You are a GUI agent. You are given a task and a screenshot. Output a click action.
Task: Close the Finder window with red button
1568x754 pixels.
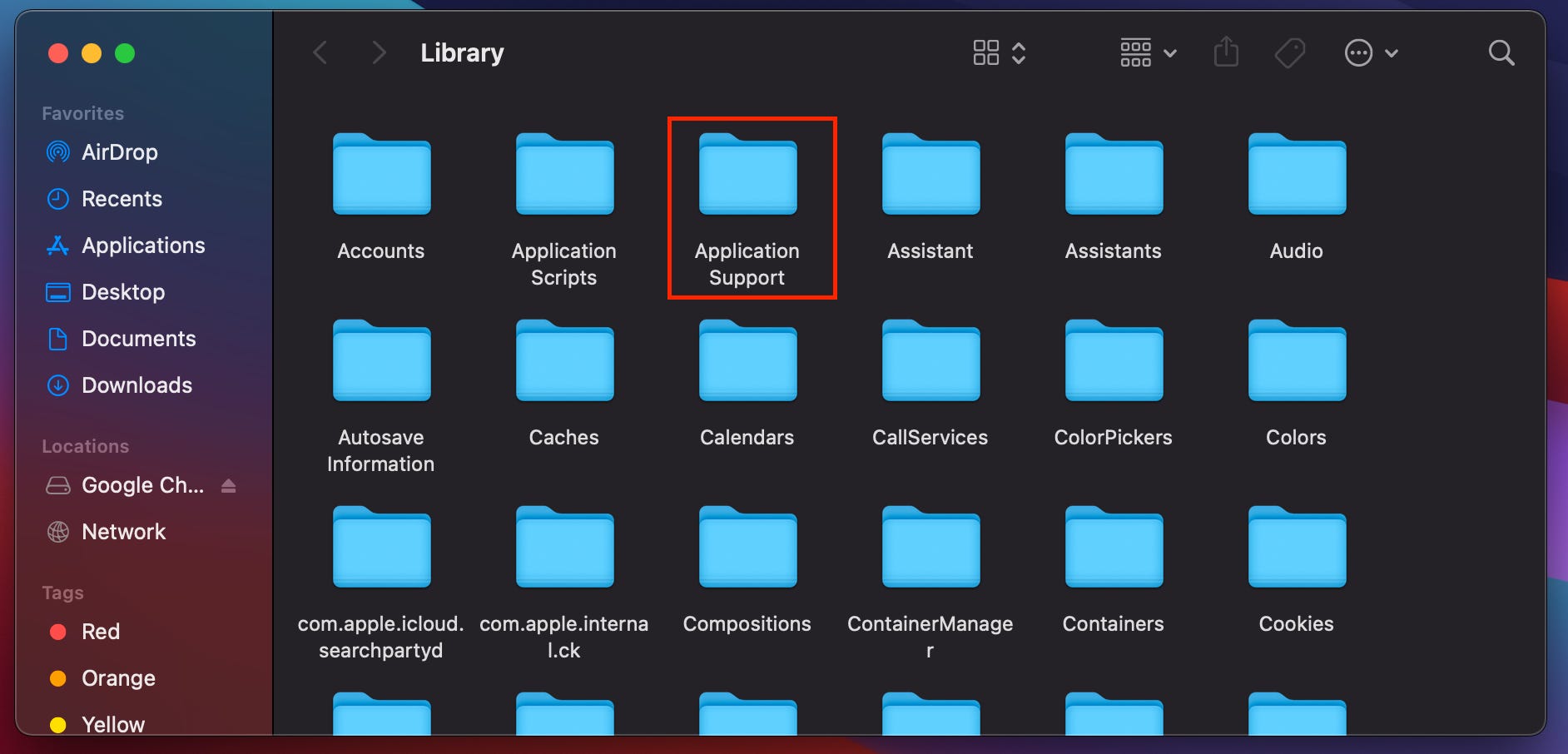(58, 53)
